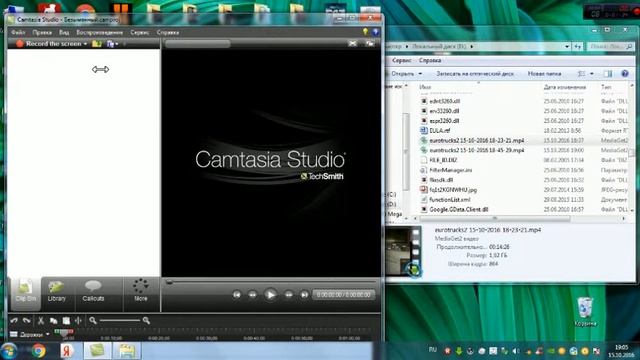Click the Redo arrow in the timeline toolbar
640x360 pixels.
(27, 321)
